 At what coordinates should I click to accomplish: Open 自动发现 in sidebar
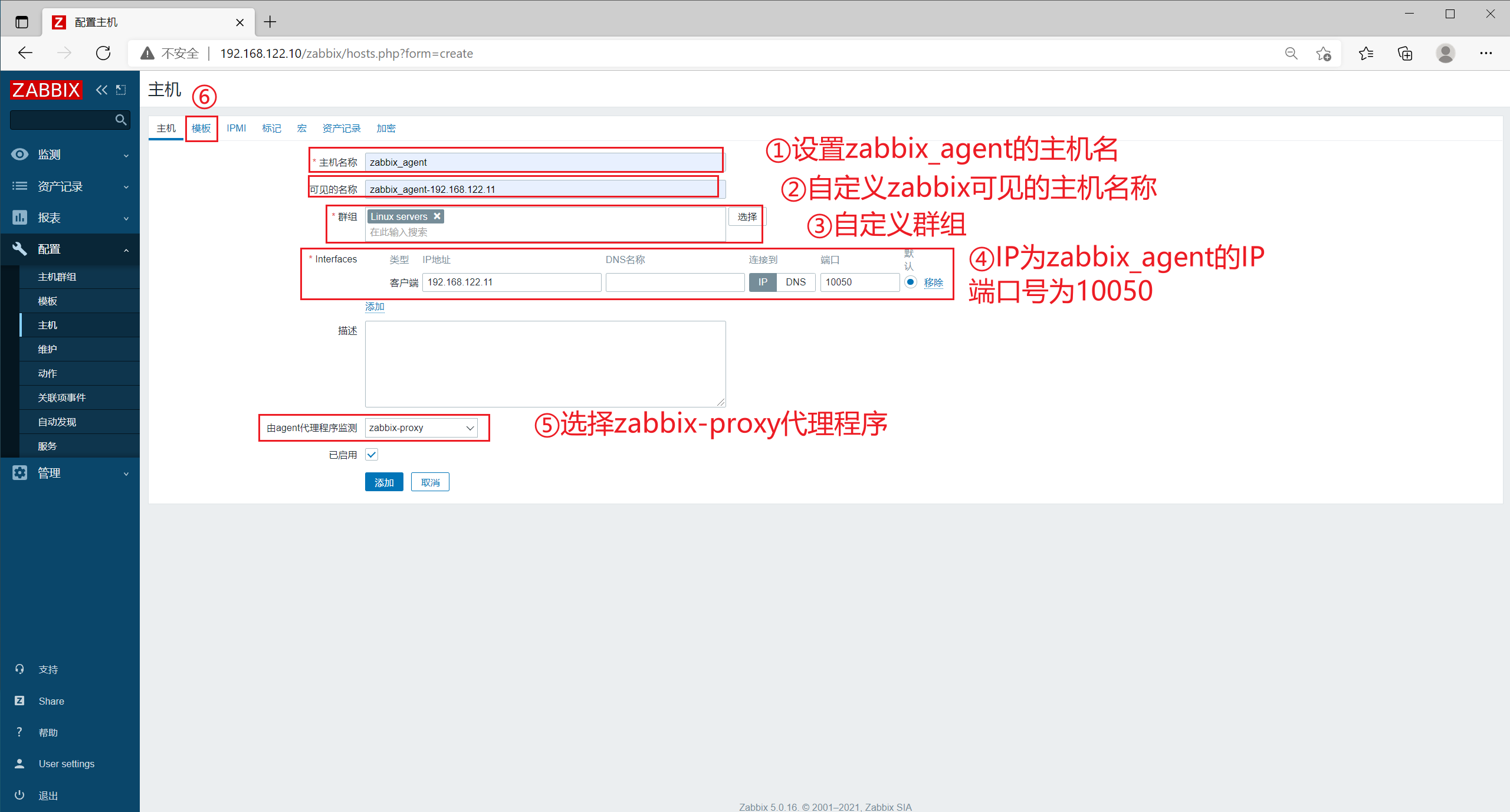coord(80,422)
